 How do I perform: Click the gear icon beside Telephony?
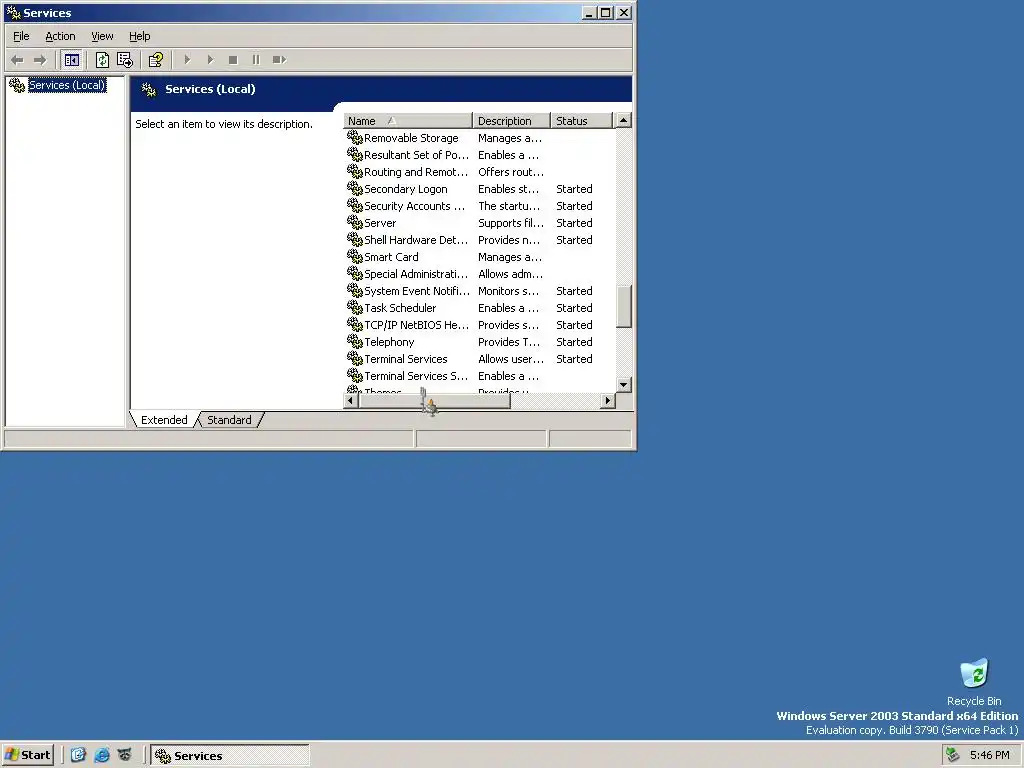click(355, 341)
